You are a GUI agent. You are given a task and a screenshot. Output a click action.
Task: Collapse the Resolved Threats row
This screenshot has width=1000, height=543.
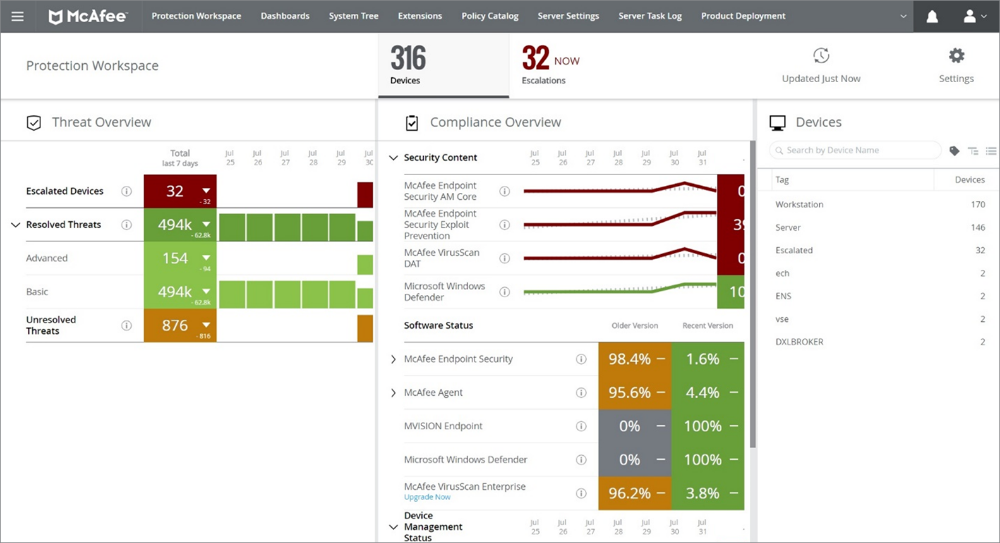(x=15, y=225)
